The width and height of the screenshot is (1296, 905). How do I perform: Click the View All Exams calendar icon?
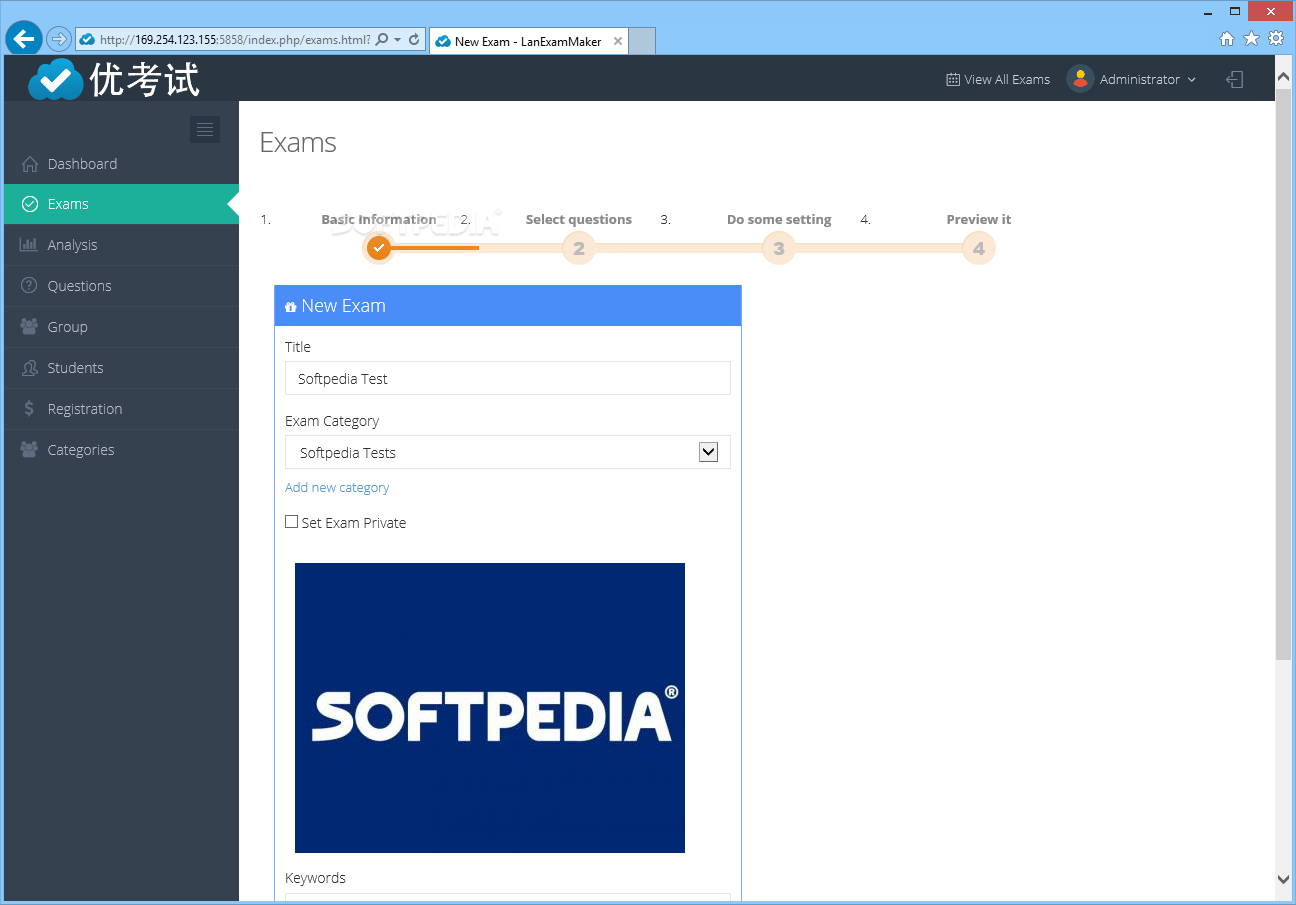pos(953,79)
